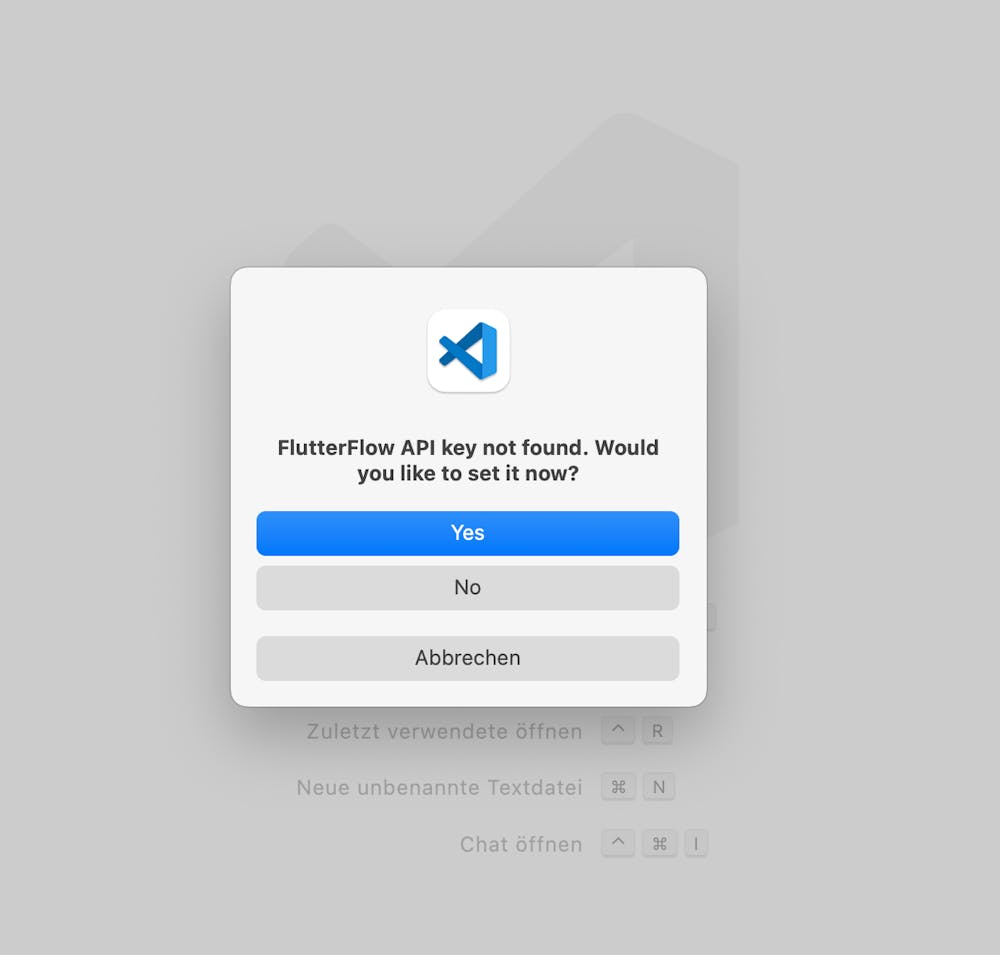The image size is (1000, 955).
Task: Click the VS Code app icon in dialog
Action: [468, 351]
